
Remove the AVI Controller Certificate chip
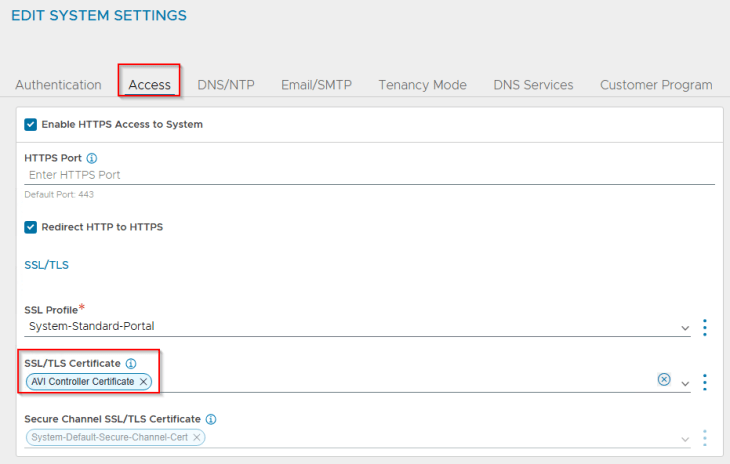click(x=144, y=382)
